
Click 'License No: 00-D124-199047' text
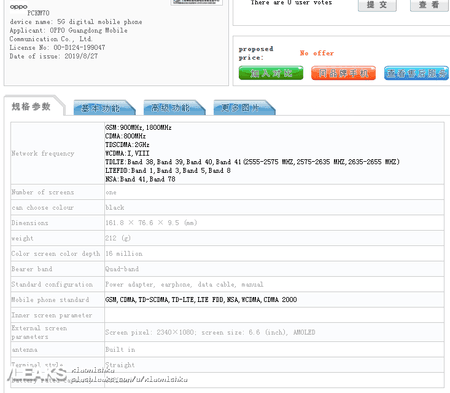pos(57,48)
